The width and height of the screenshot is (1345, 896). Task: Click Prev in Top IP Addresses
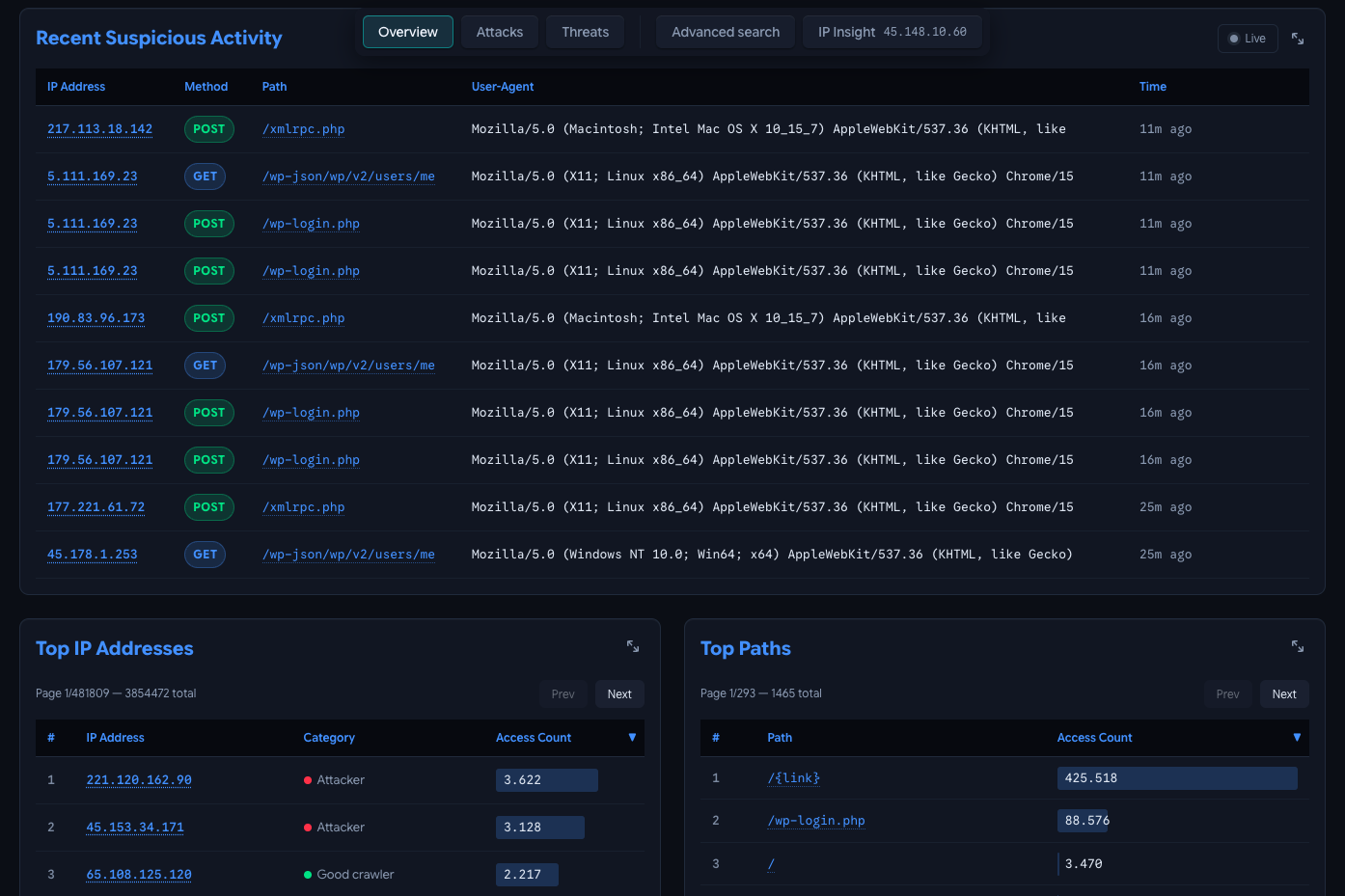click(563, 694)
